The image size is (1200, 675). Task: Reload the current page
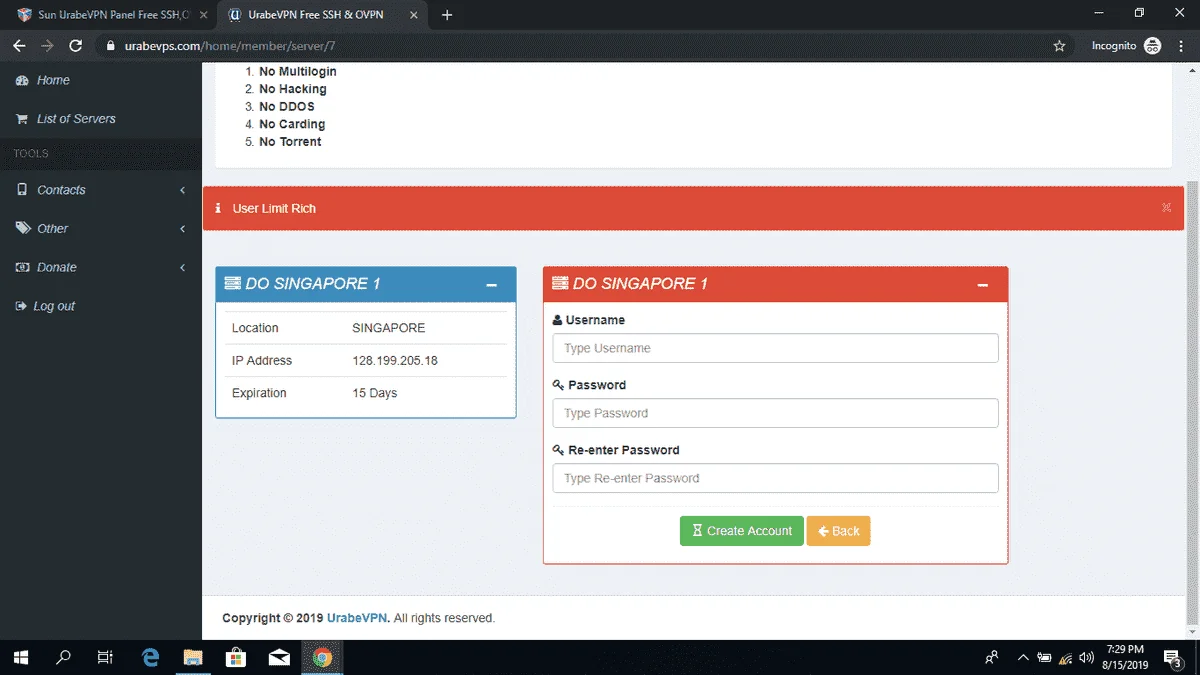76,46
